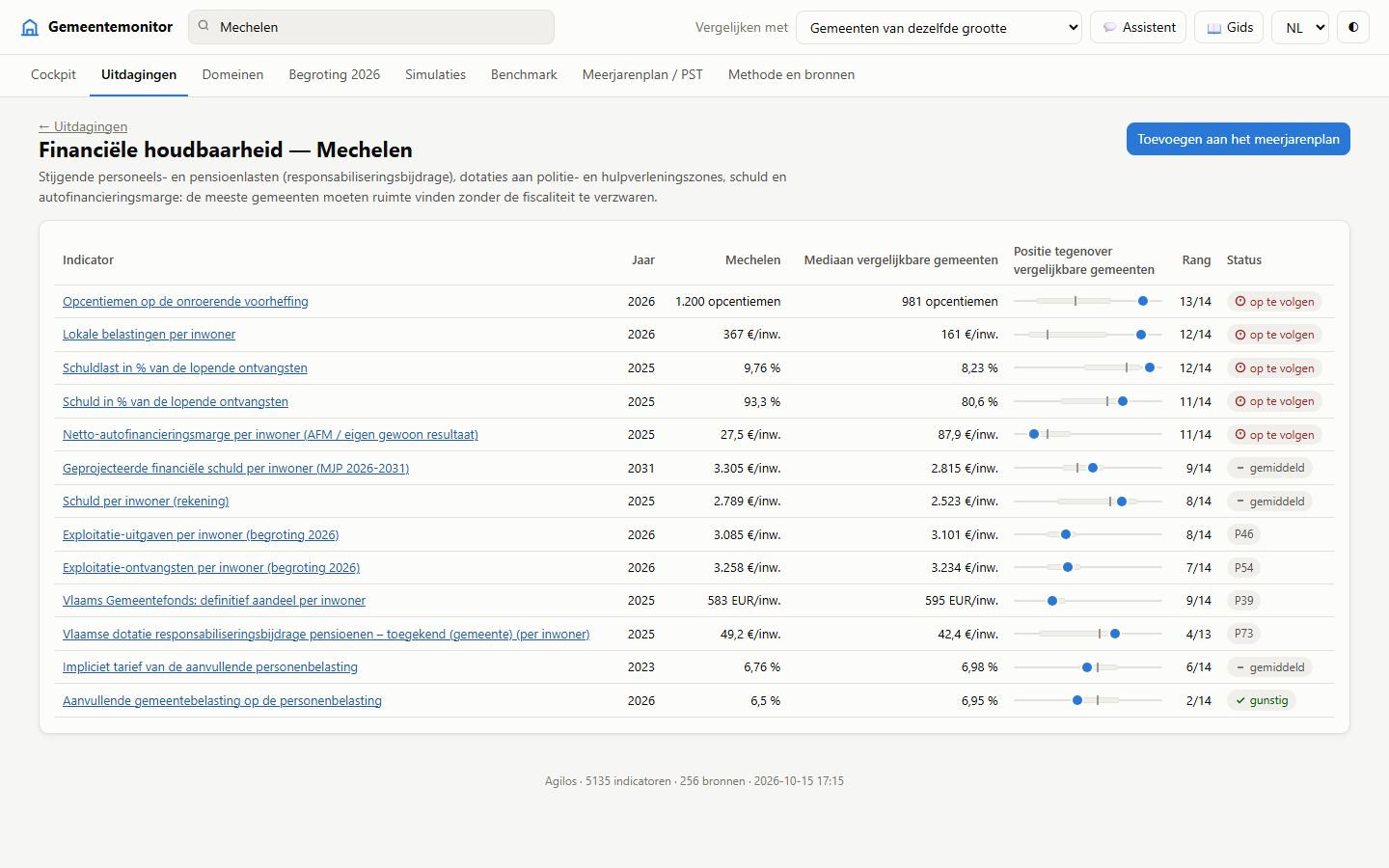
Task: Click 'gemiddeld' badge in Impliciet tarief row
Action: 1269,667
